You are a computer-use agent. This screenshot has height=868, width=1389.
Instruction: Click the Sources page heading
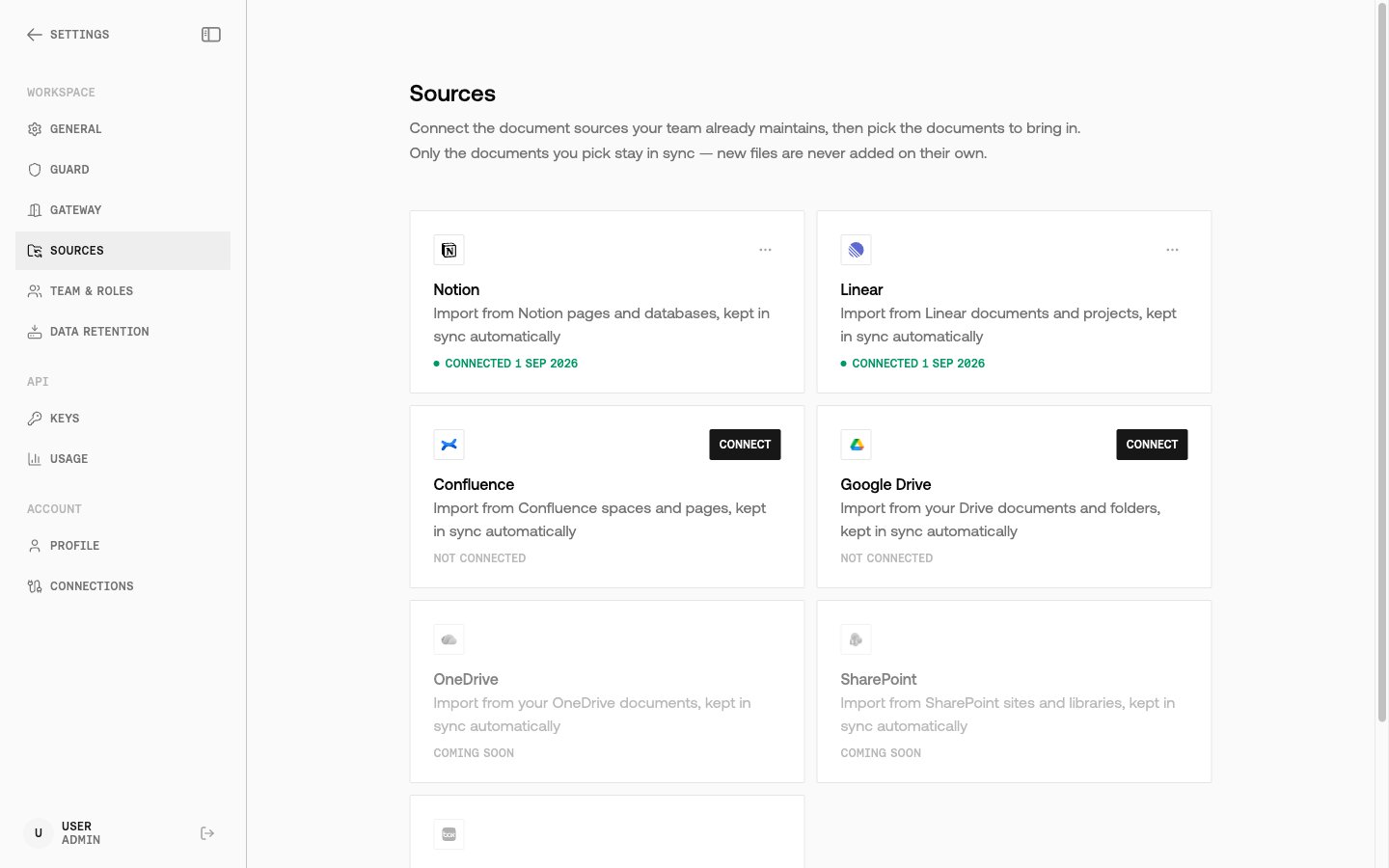tap(452, 94)
